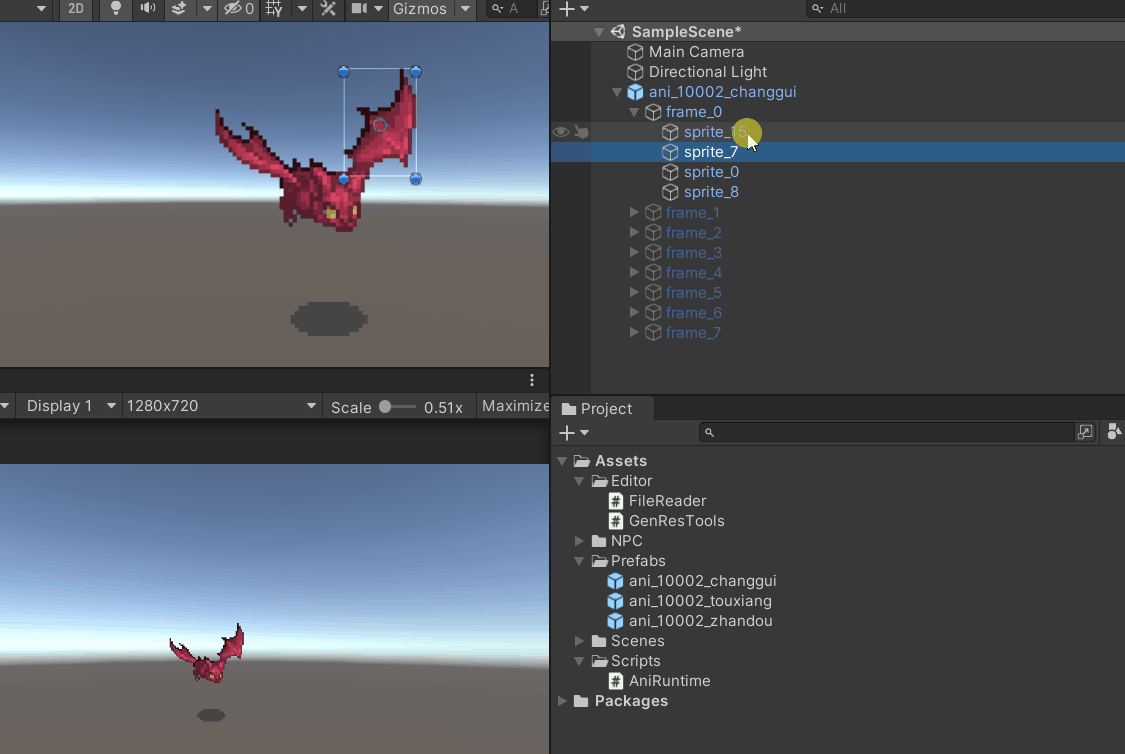Viewport: 1125px width, 754px height.
Task: Click prefab icon of ani_10002_zhandou
Action: [x=616, y=621]
